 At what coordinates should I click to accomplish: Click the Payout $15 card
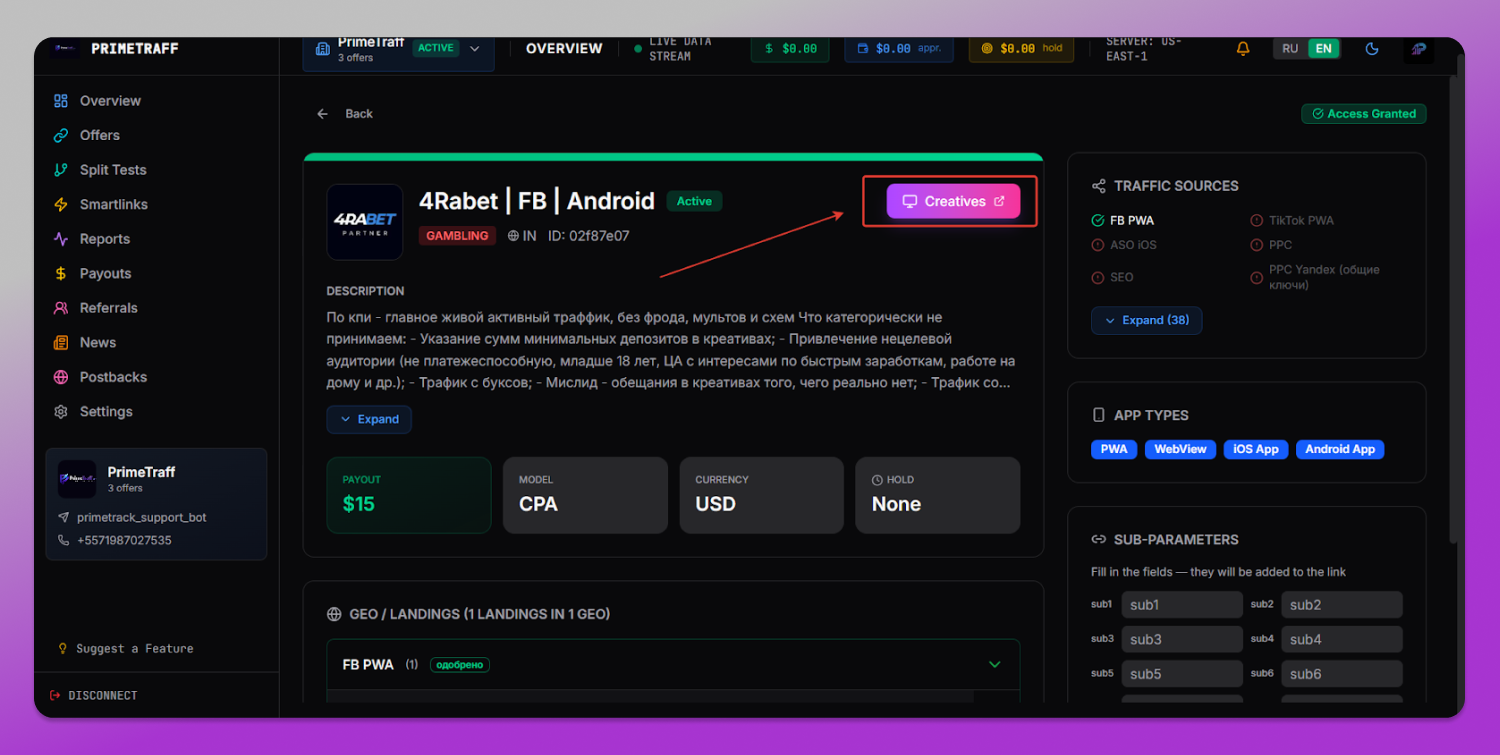coord(409,495)
